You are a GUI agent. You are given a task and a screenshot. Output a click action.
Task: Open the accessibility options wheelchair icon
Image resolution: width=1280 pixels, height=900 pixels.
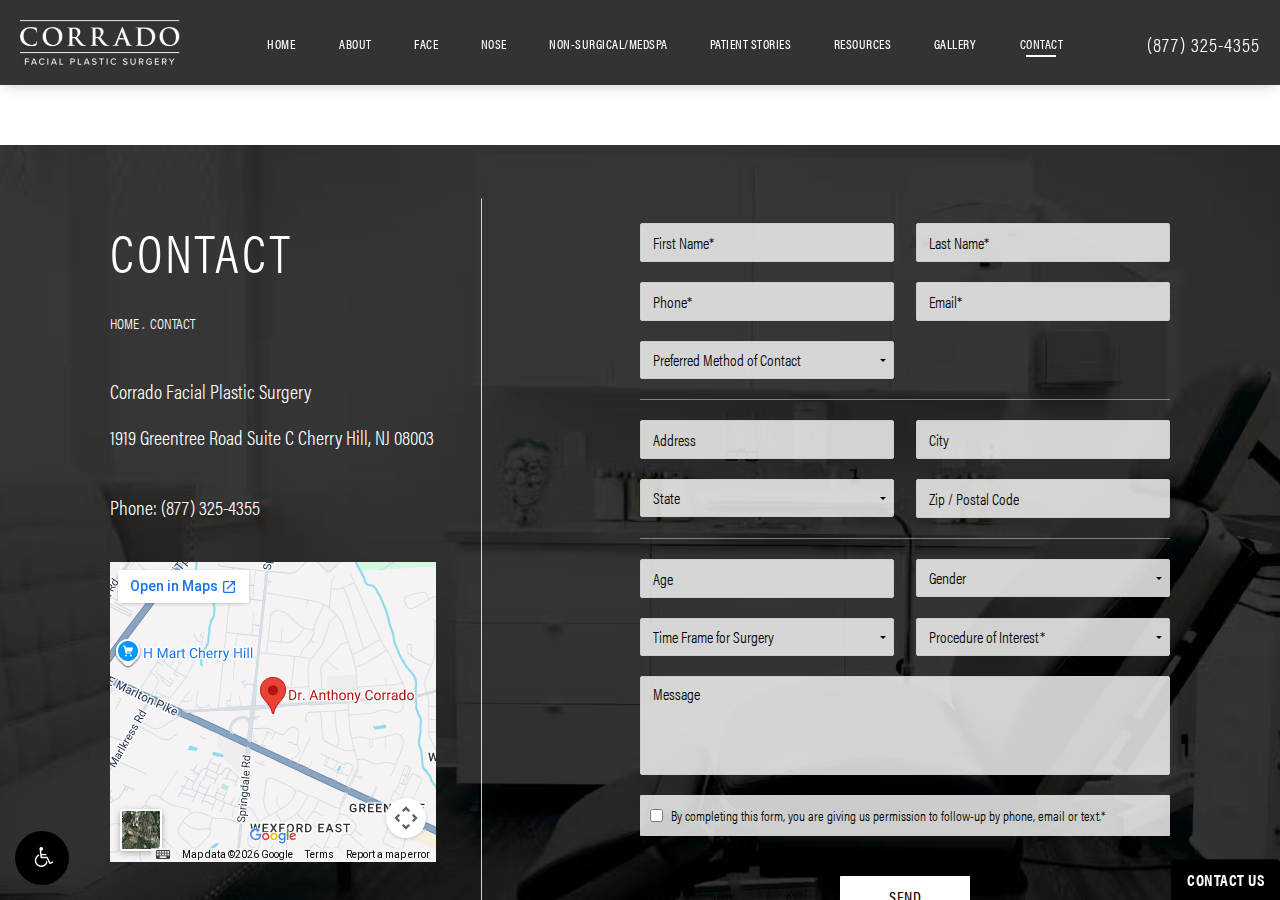[42, 858]
